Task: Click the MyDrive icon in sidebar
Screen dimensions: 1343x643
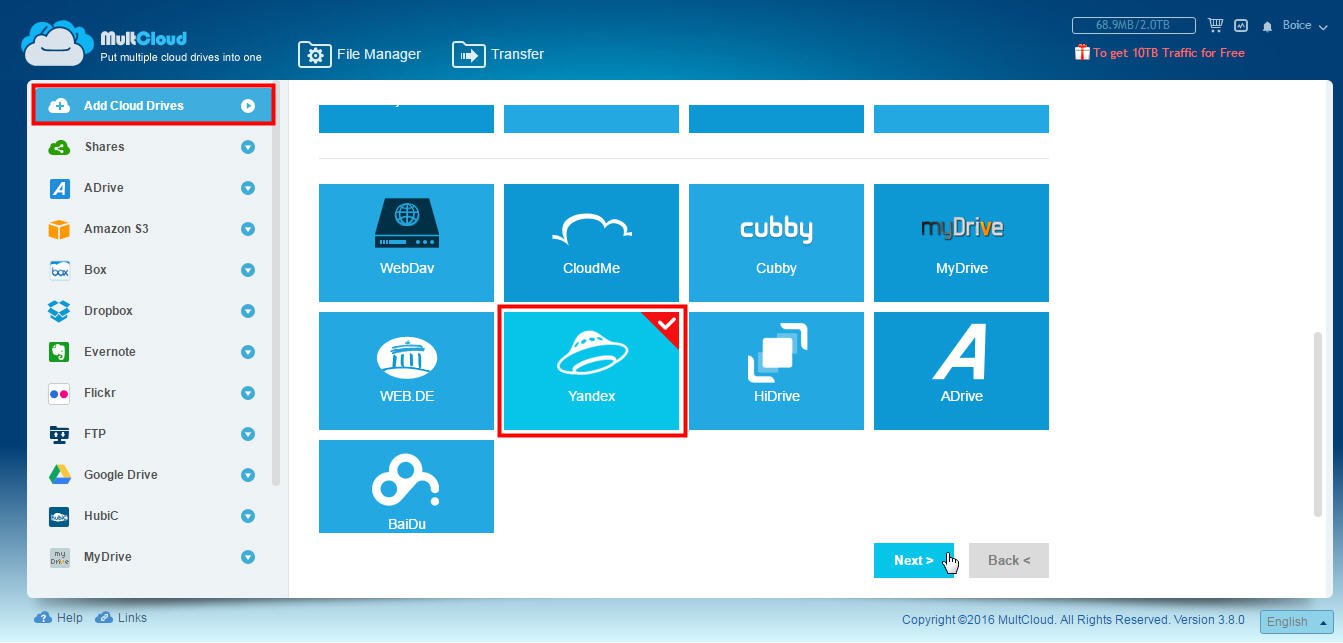Action: pyautogui.click(x=59, y=557)
